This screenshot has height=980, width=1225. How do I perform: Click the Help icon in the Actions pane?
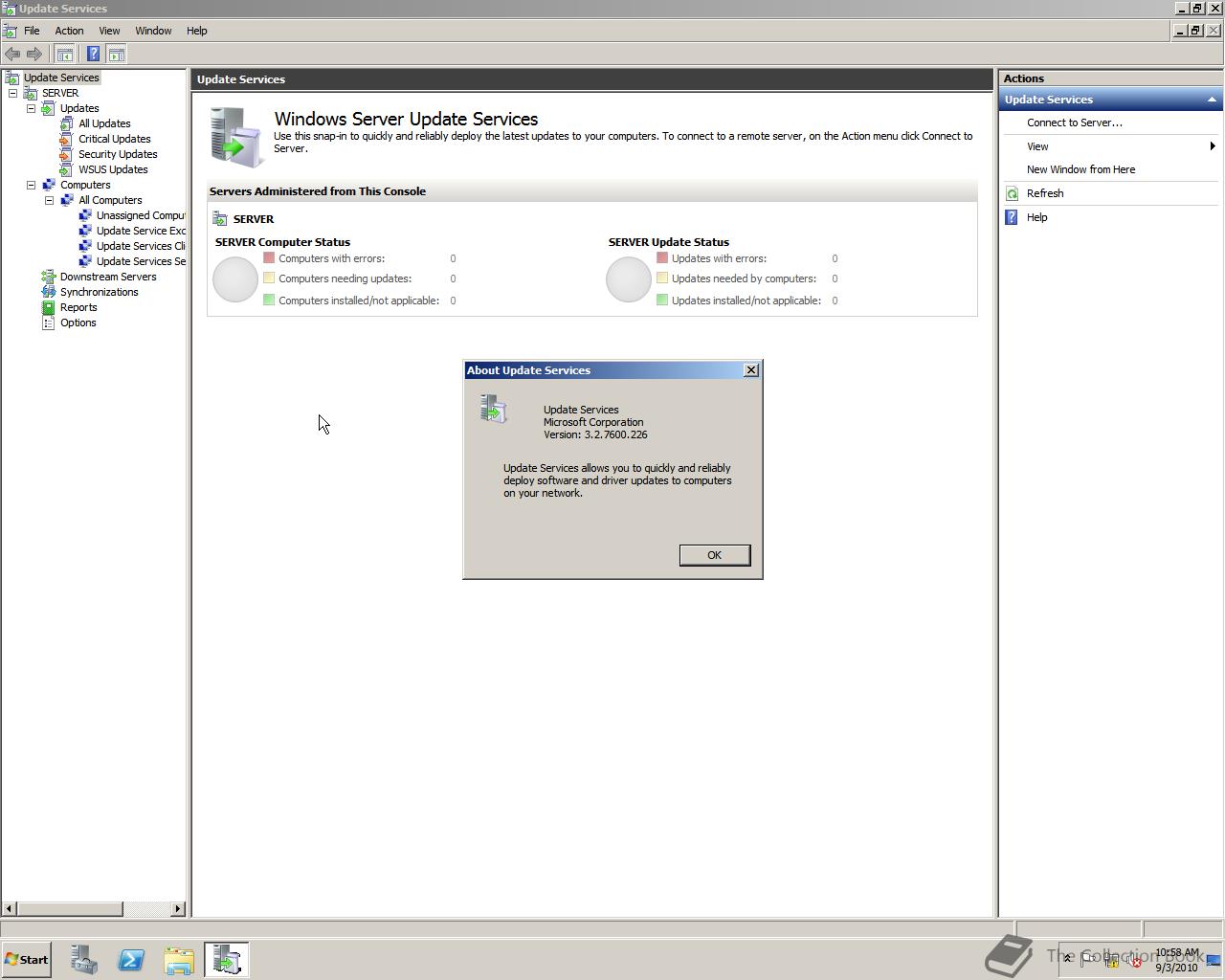pos(1012,217)
